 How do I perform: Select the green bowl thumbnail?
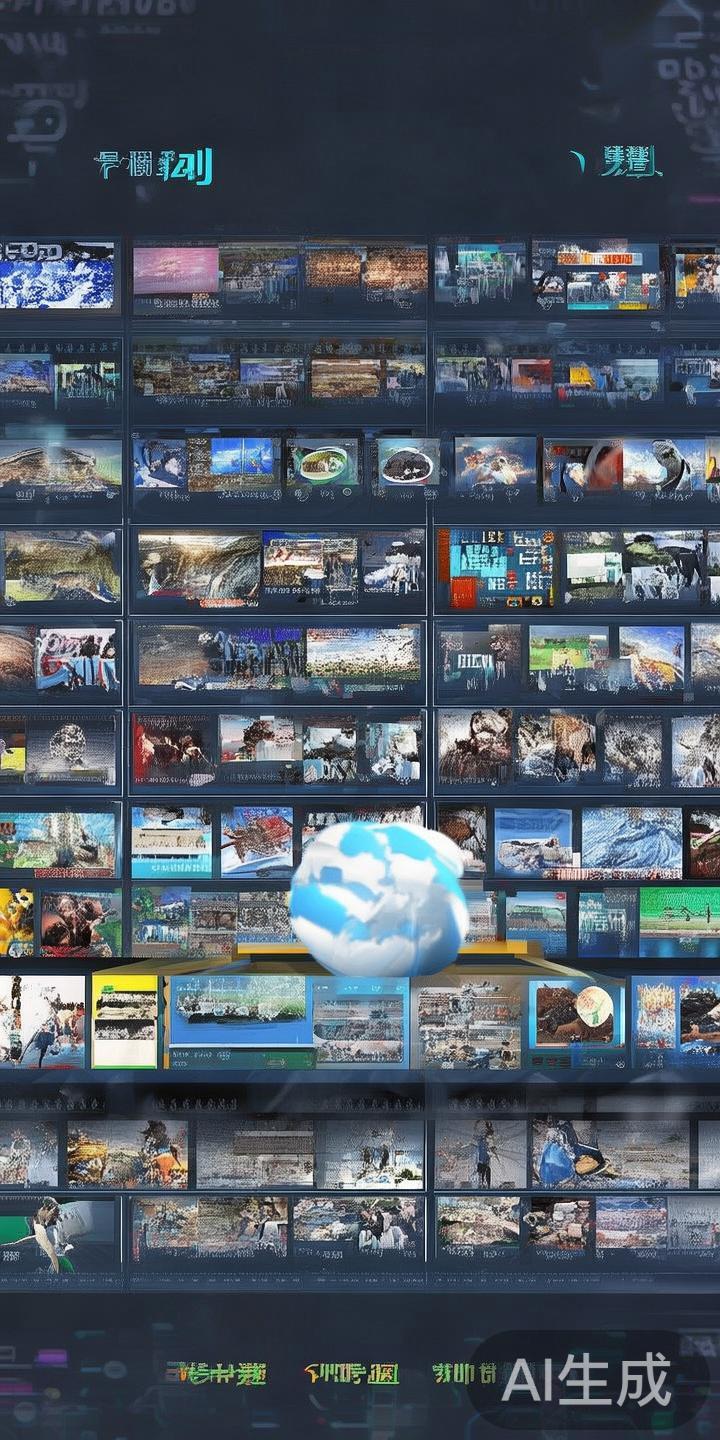point(323,463)
